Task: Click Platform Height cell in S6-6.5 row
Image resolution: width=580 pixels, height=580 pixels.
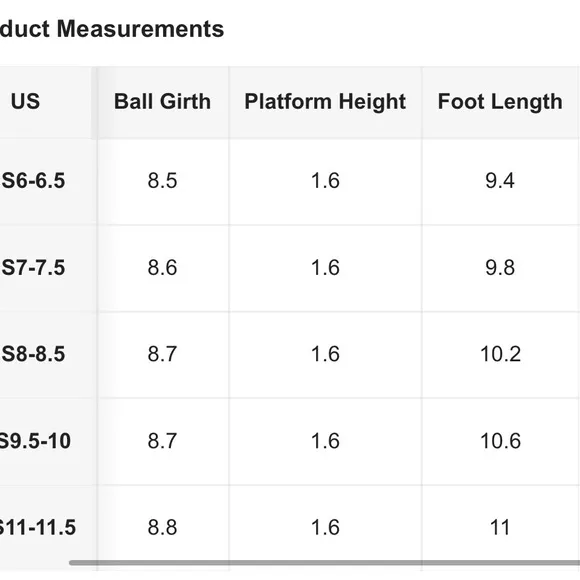Action: [x=325, y=181]
